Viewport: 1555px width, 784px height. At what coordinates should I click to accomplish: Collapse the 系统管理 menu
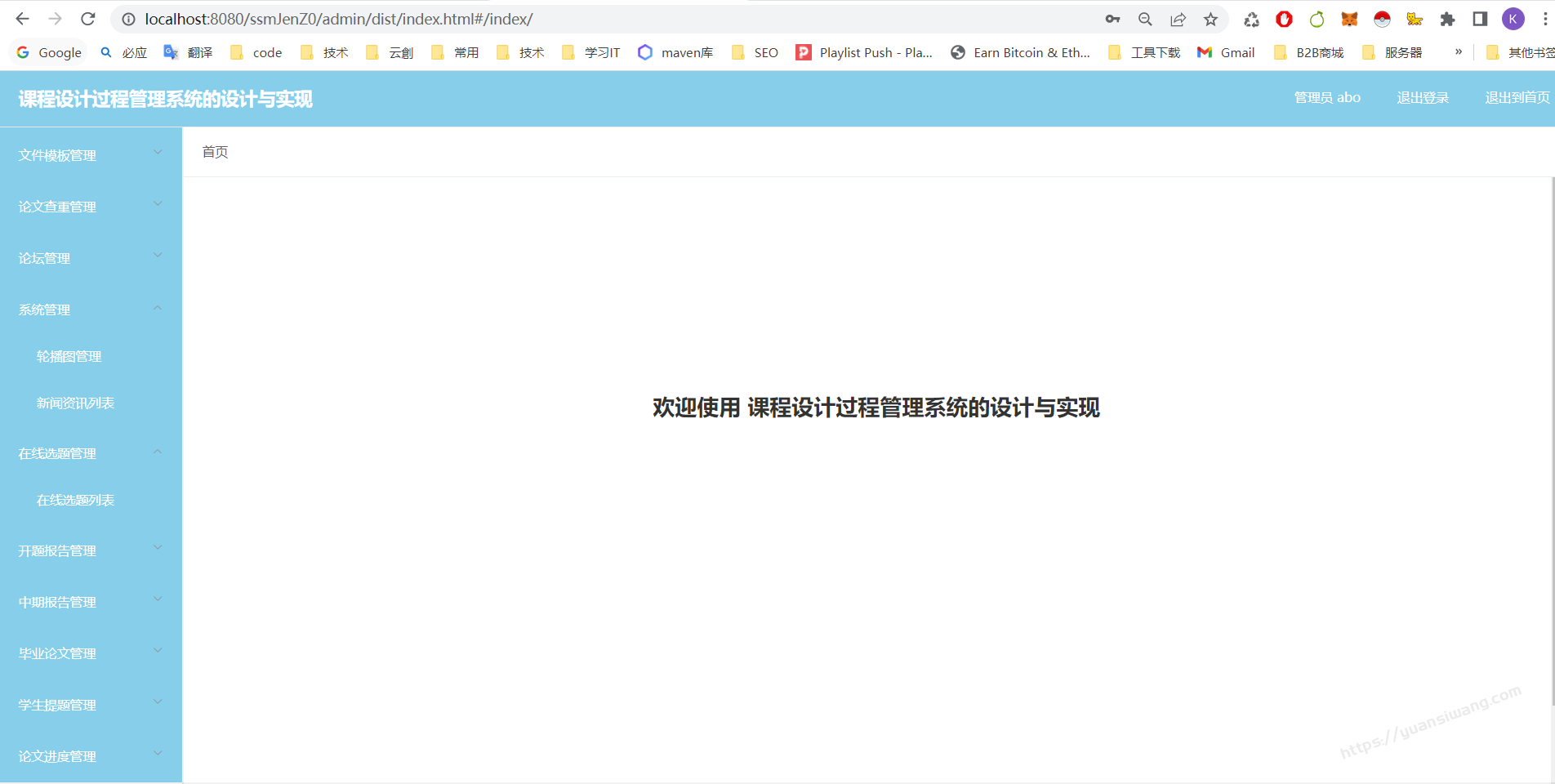91,310
